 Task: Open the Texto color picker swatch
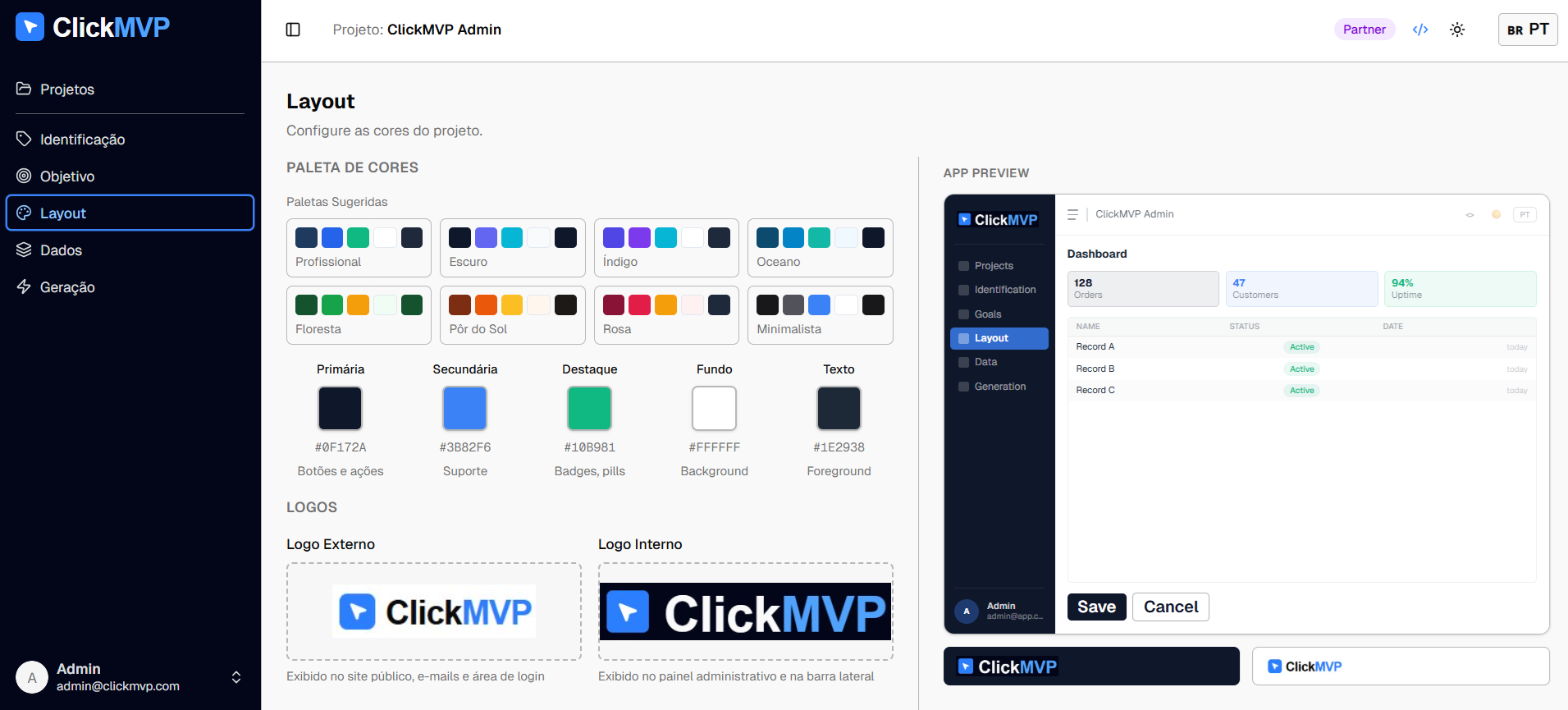pos(839,408)
